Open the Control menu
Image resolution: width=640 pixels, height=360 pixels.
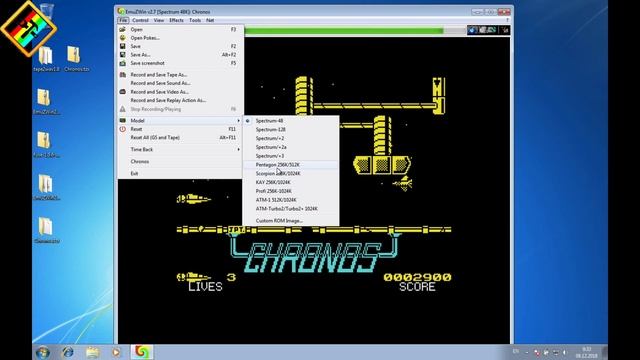140,20
